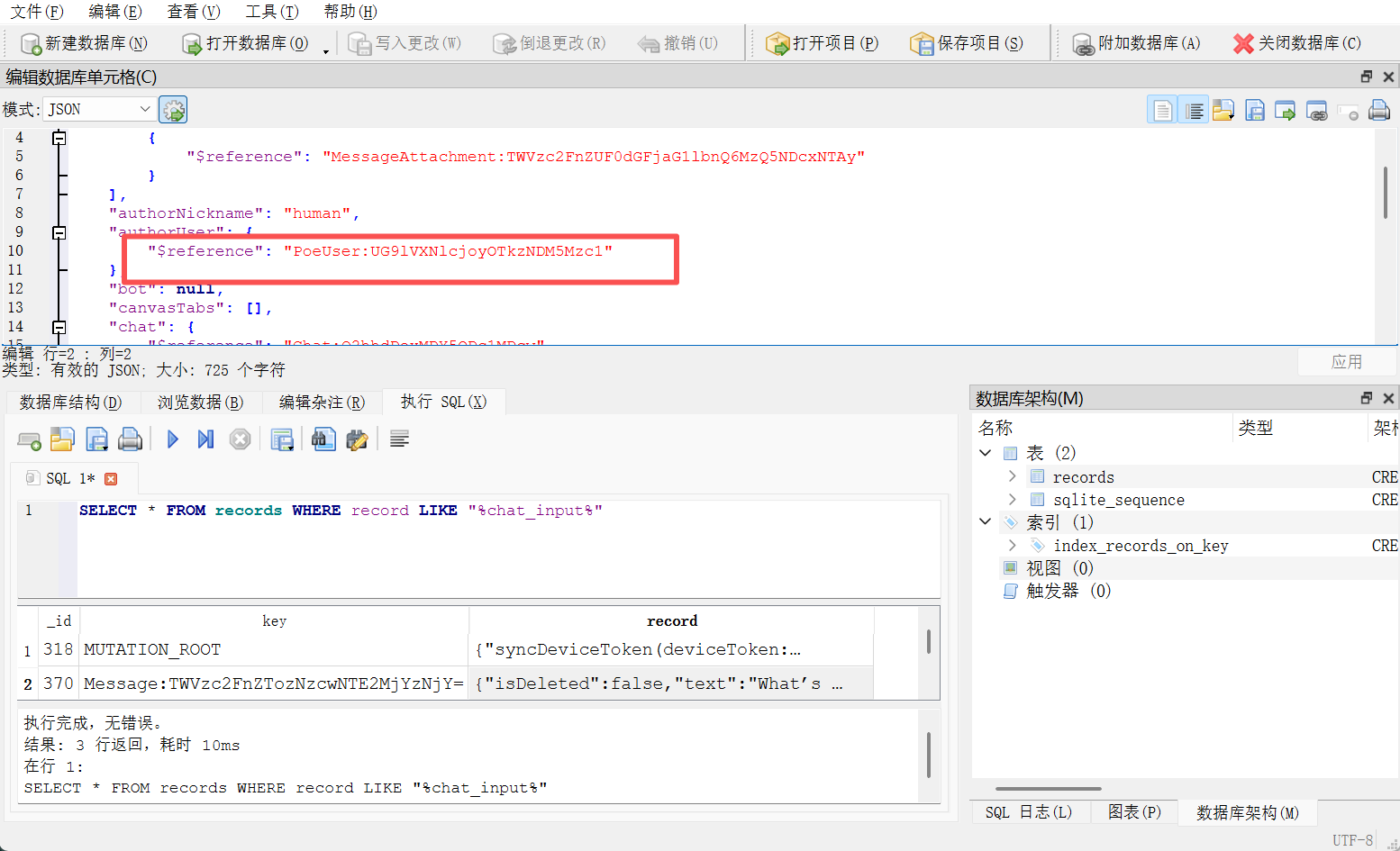This screenshot has width=1400, height=851.
Task: Click the print icon in the SQL toolbar
Action: click(130, 439)
